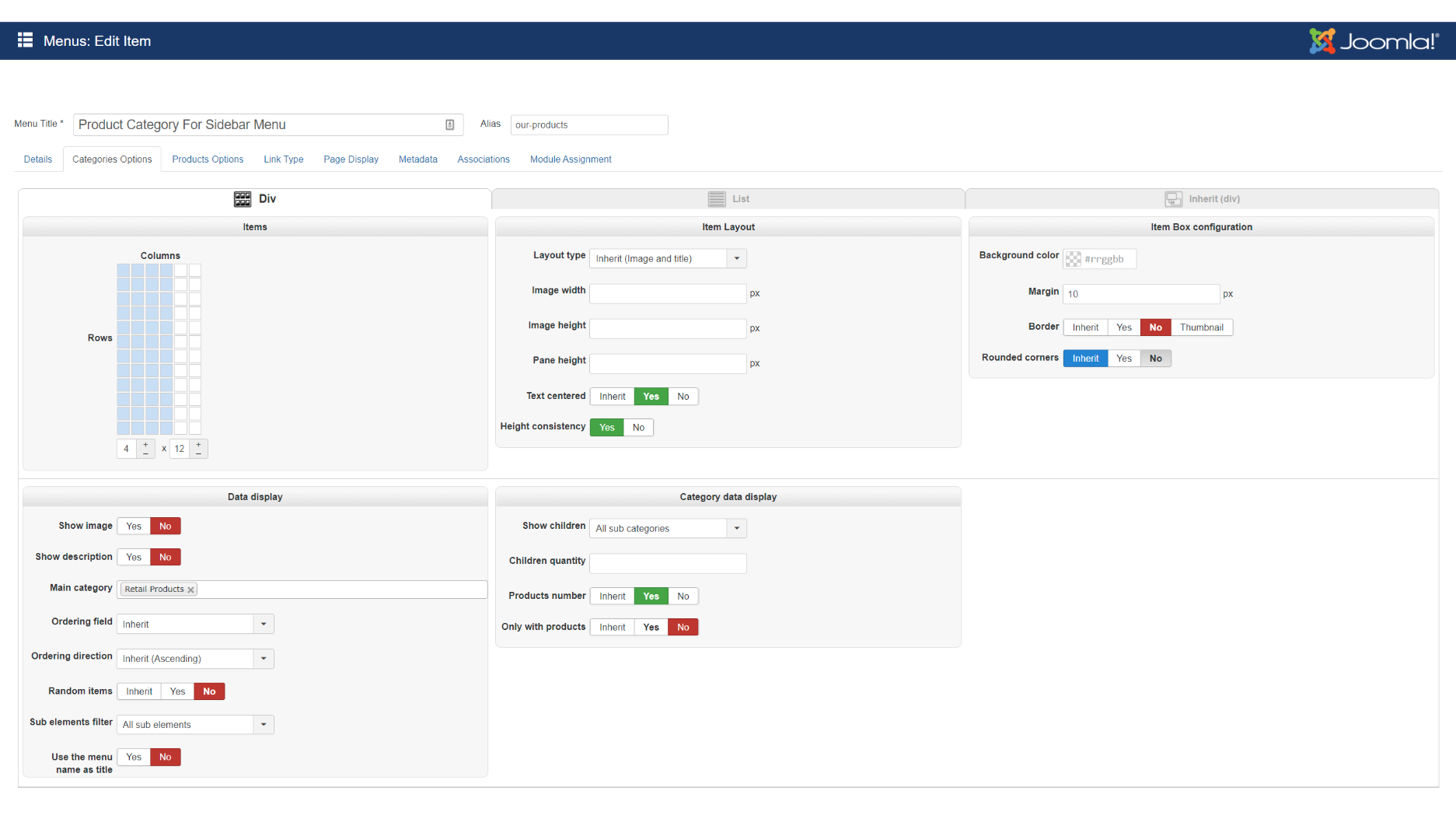Screen dimensions: 1456x840
Task: Open the Products Options tab
Action: [208, 159]
